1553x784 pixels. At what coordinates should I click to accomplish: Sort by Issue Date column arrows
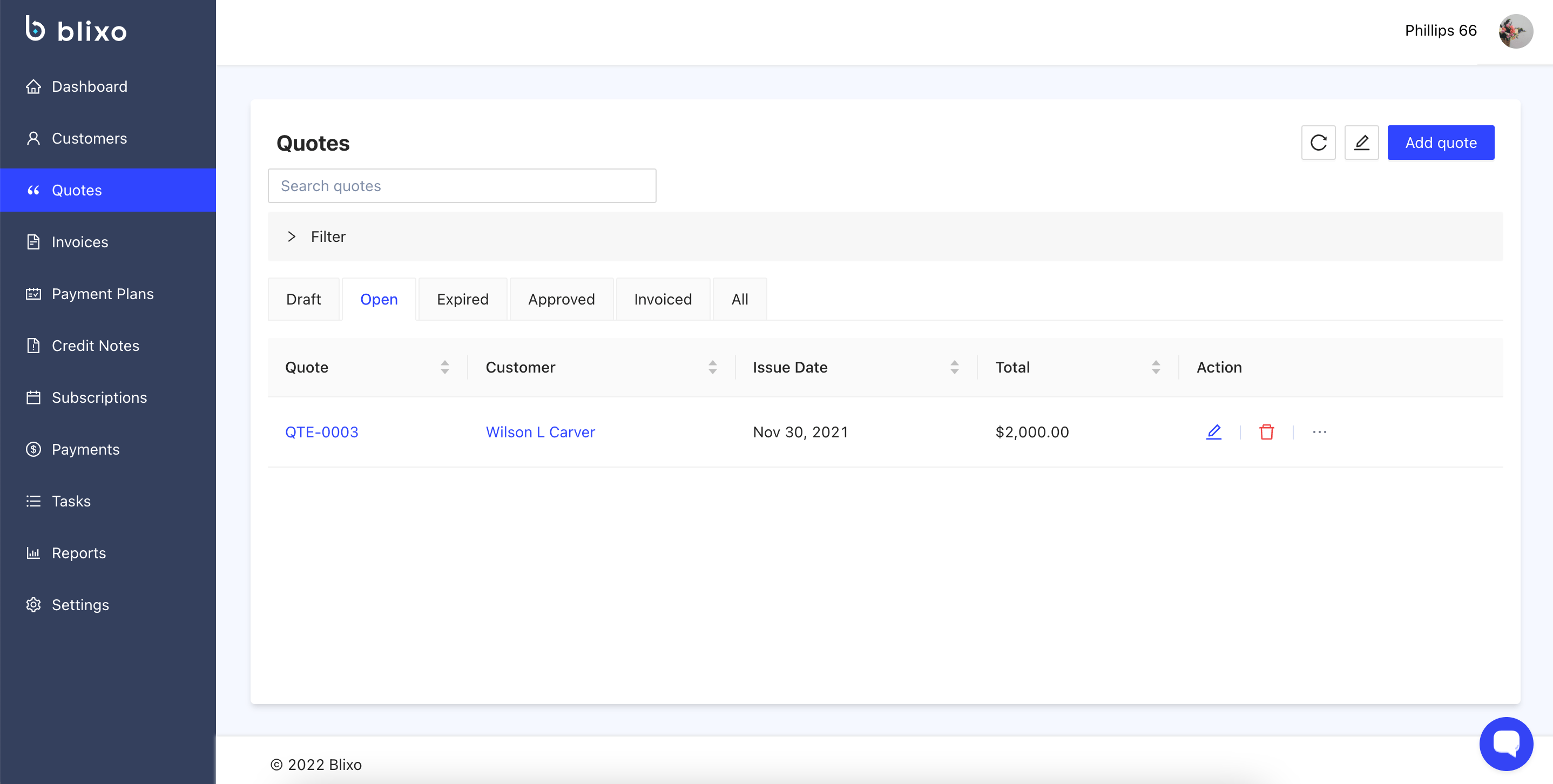point(954,368)
